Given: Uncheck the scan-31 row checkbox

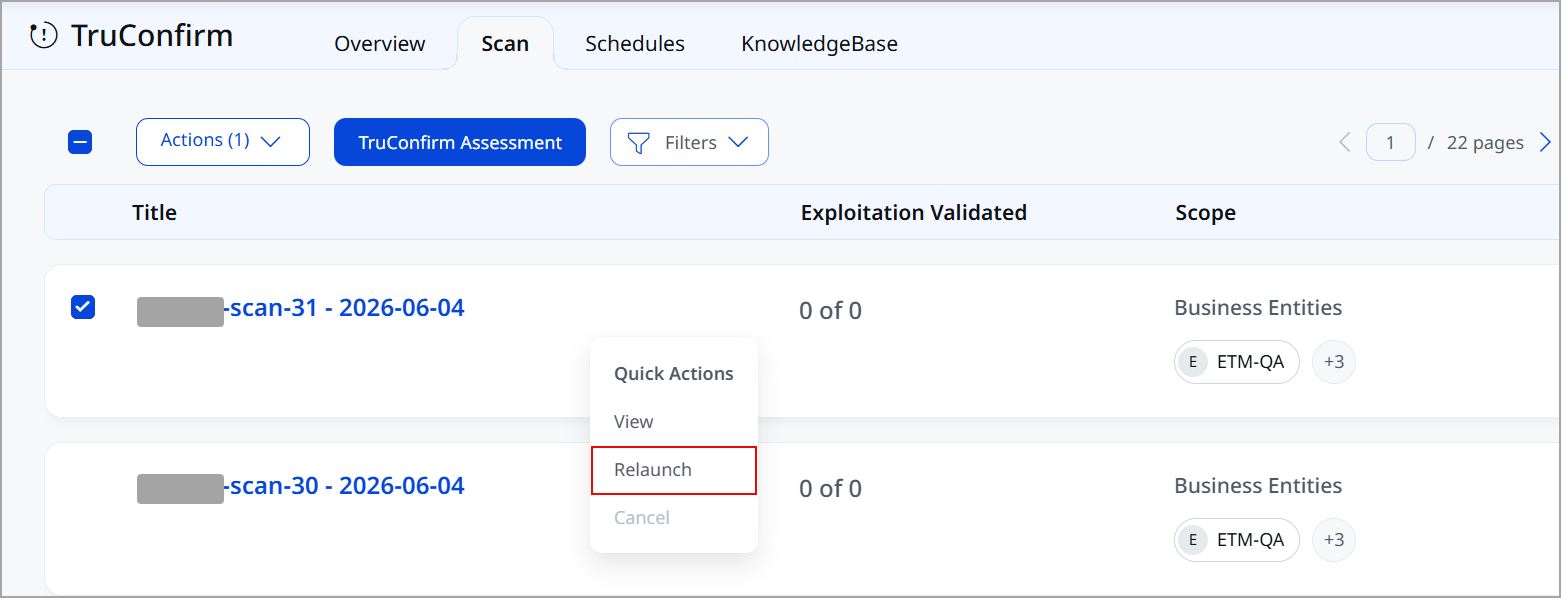Looking at the screenshot, I should point(83,307).
